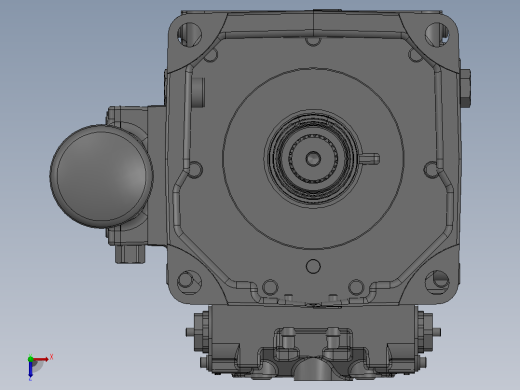This screenshot has width=520, height=390.
Task: Select the cylindrical boss at housing upper-left
Action: (x=198, y=92)
